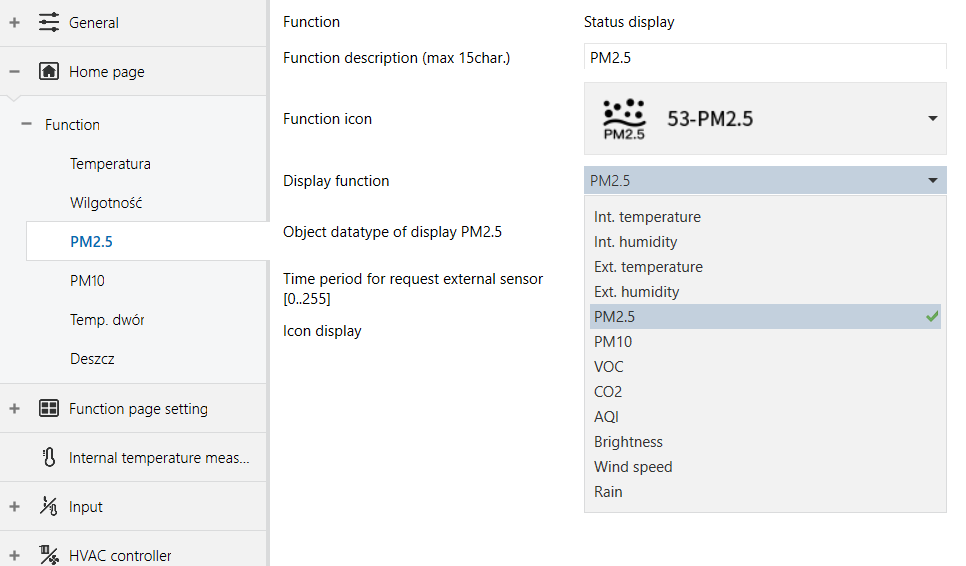Click the Function description text field

(x=765, y=58)
